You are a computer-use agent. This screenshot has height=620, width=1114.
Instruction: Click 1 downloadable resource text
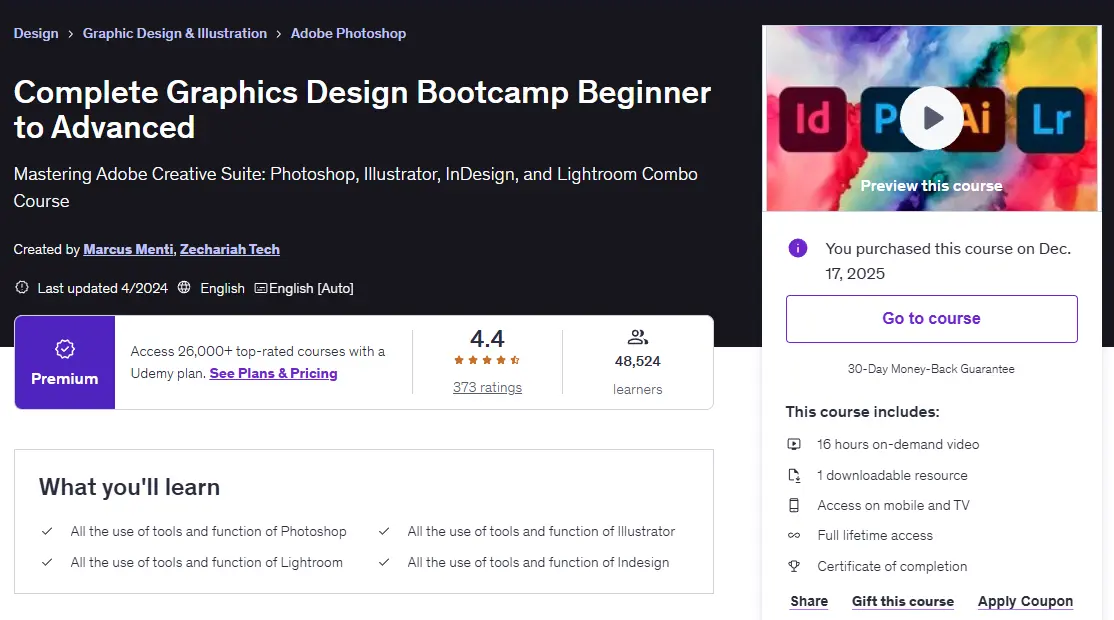tap(892, 475)
